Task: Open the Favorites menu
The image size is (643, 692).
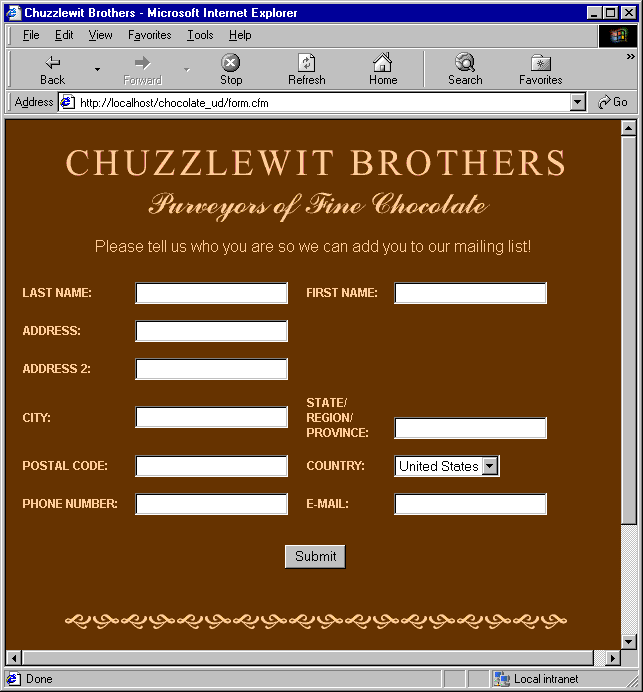Action: [x=150, y=35]
